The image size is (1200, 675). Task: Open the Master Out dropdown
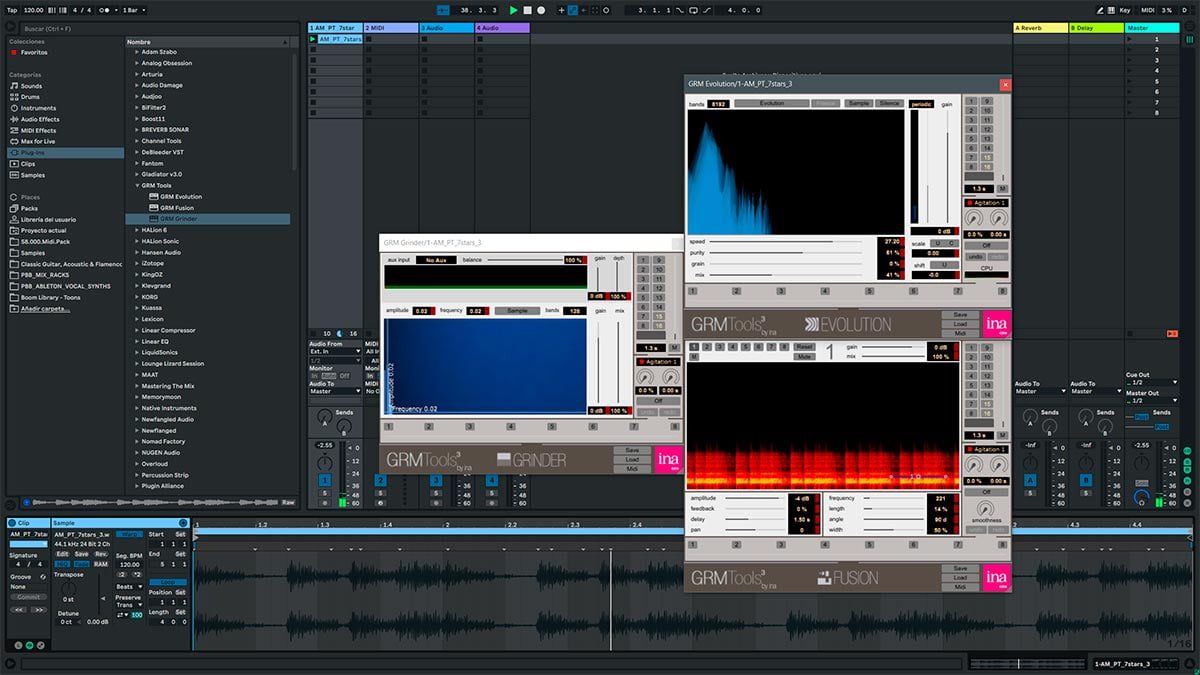tap(1152, 400)
